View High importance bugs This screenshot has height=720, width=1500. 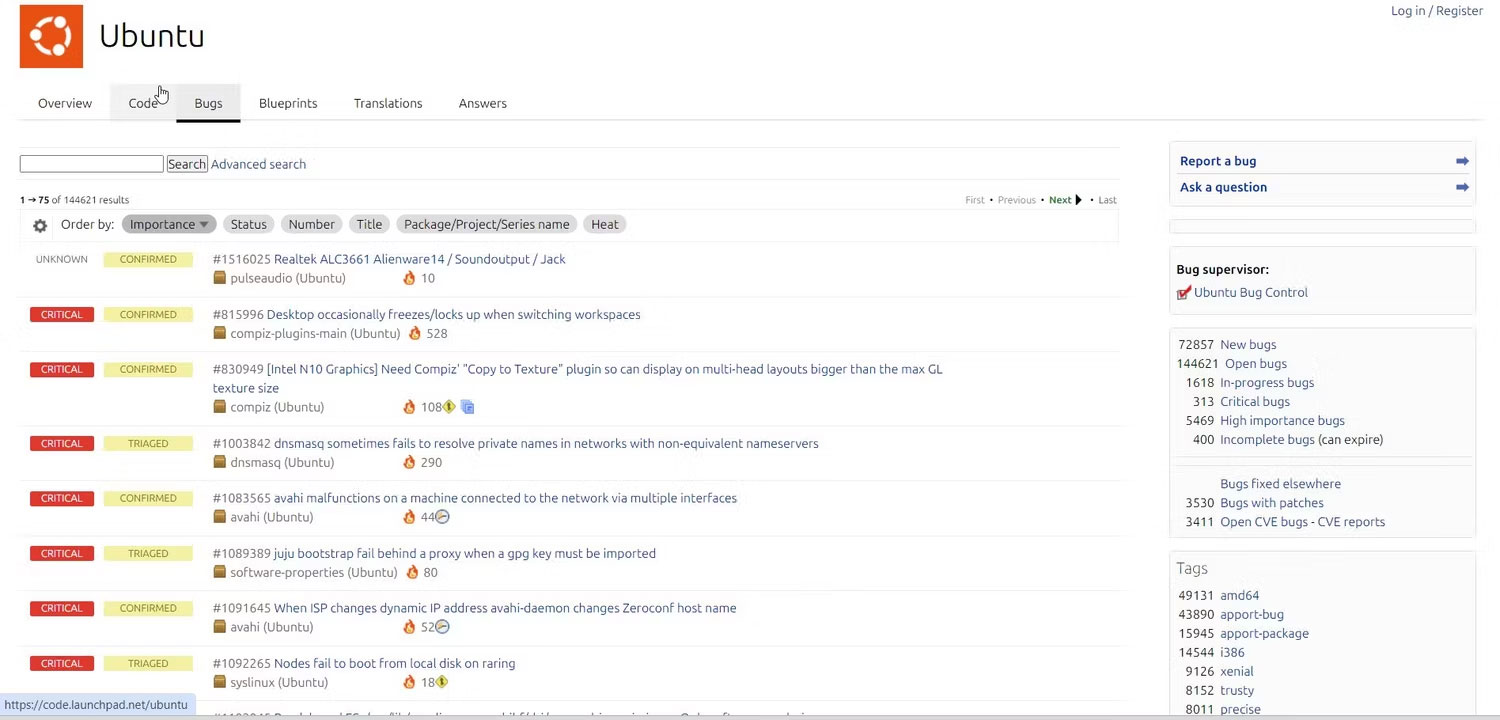[x=1282, y=420]
